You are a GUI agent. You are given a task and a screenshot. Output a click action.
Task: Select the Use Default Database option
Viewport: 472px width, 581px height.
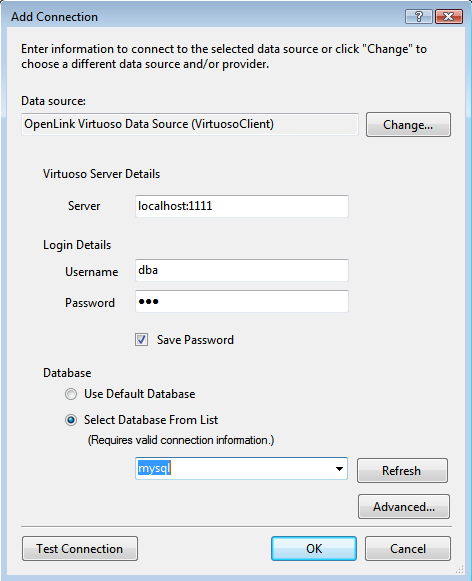(x=71, y=394)
